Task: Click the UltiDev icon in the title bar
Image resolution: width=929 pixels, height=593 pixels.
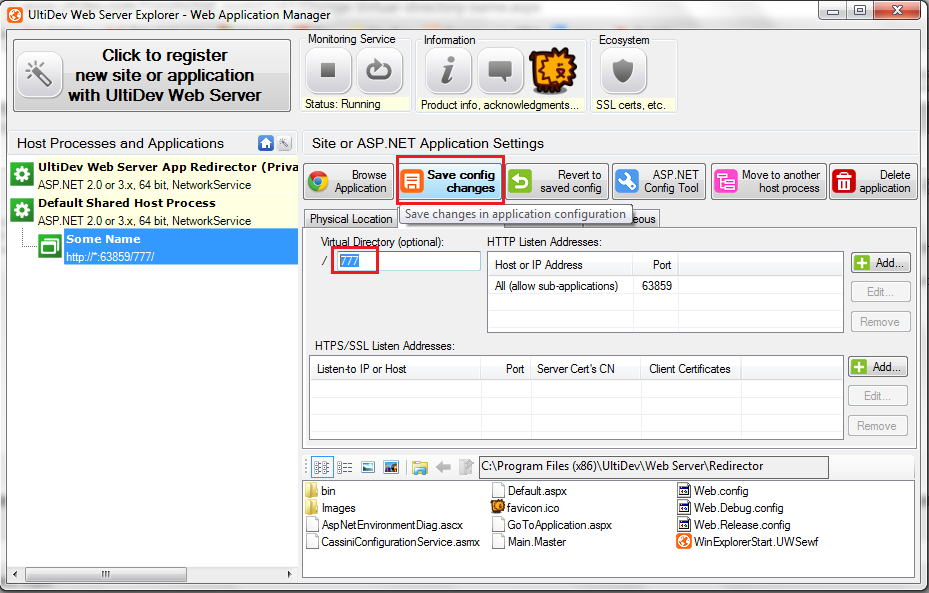Action: (15, 15)
